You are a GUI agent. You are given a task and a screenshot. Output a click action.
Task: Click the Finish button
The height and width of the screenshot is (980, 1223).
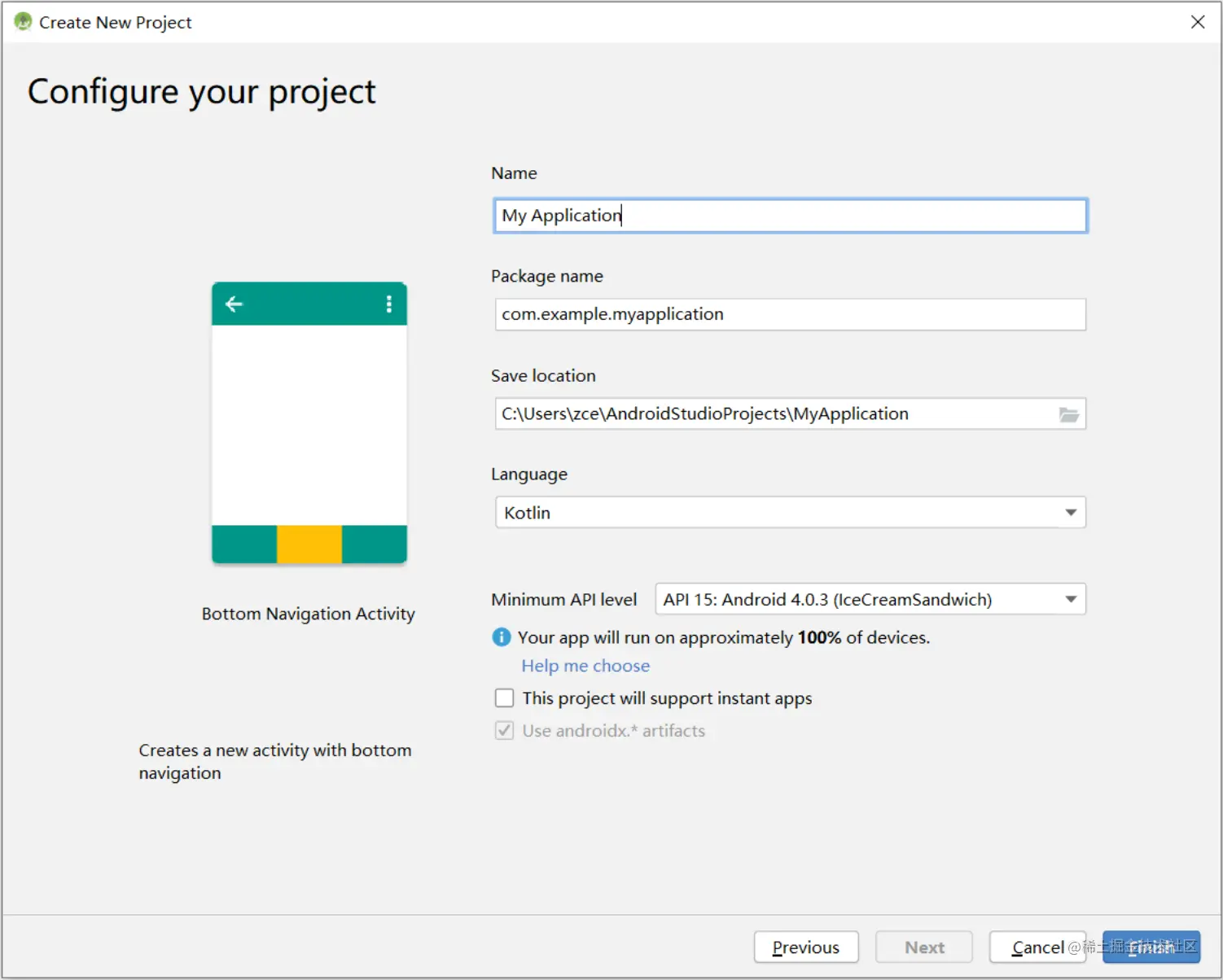click(1151, 947)
